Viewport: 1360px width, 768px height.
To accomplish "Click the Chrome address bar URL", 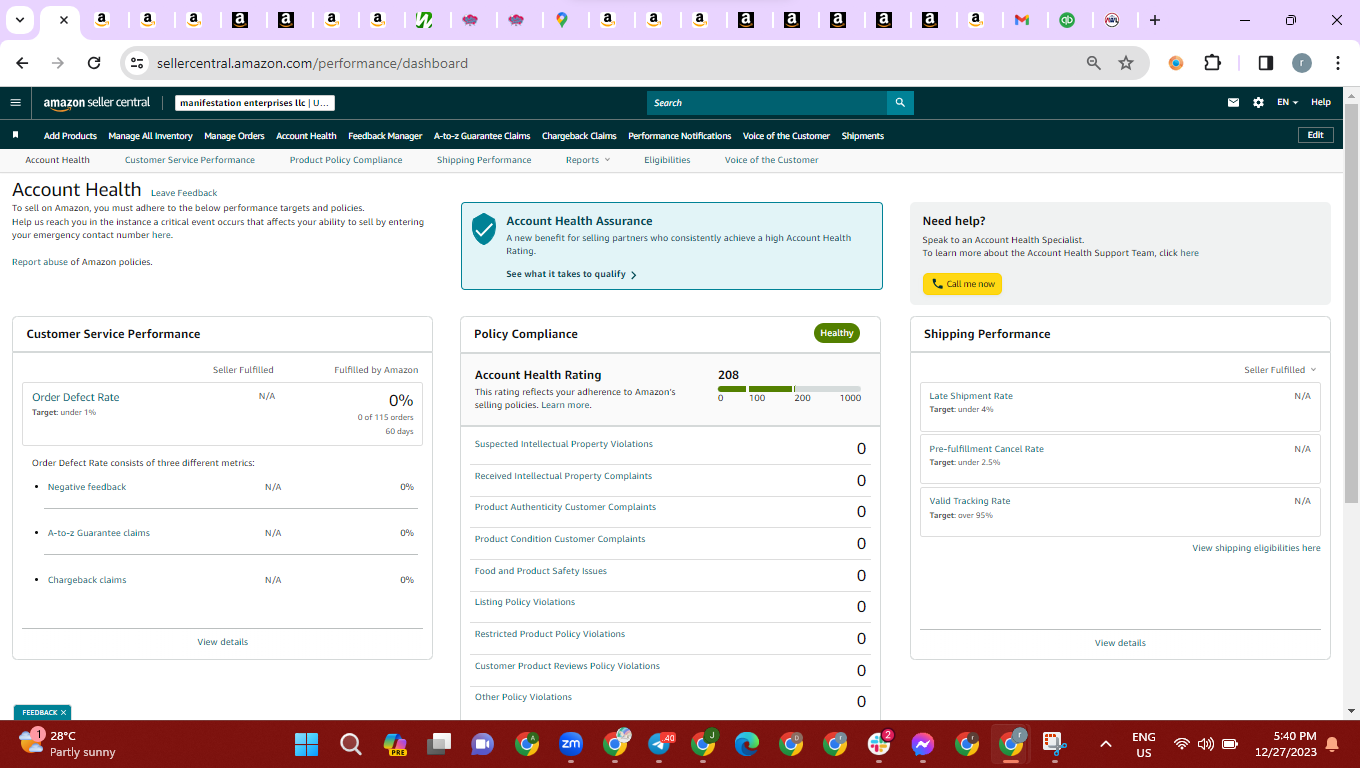I will pos(312,63).
